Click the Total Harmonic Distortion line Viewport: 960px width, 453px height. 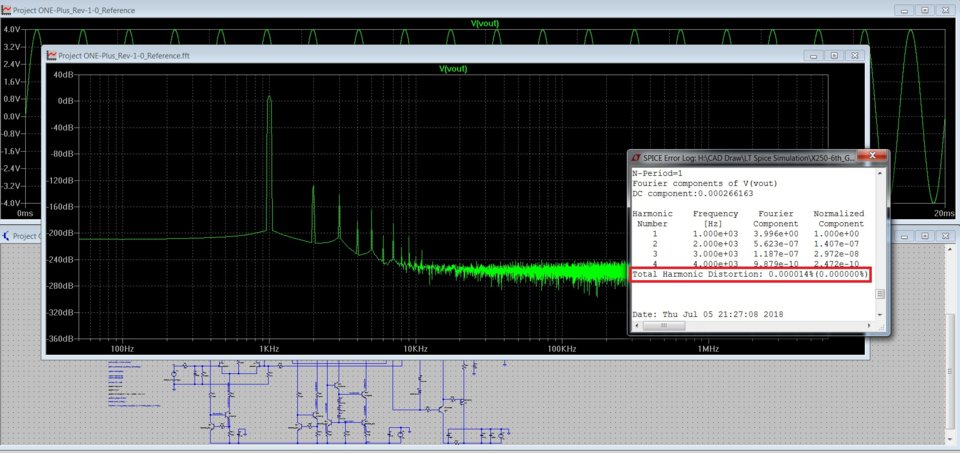[x=750, y=274]
